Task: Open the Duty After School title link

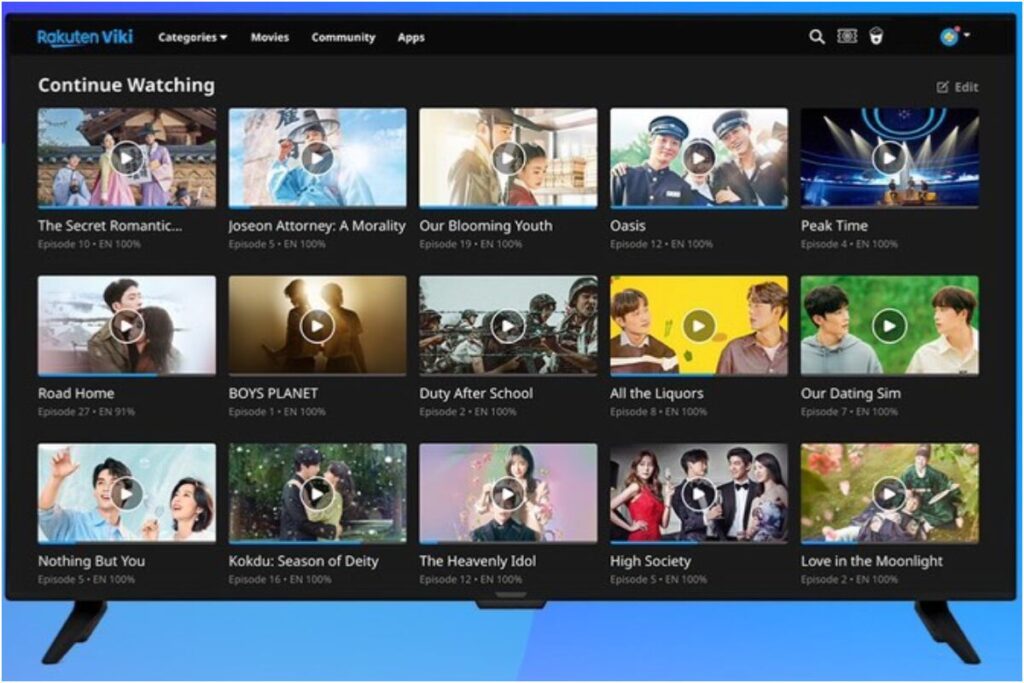Action: (x=476, y=393)
